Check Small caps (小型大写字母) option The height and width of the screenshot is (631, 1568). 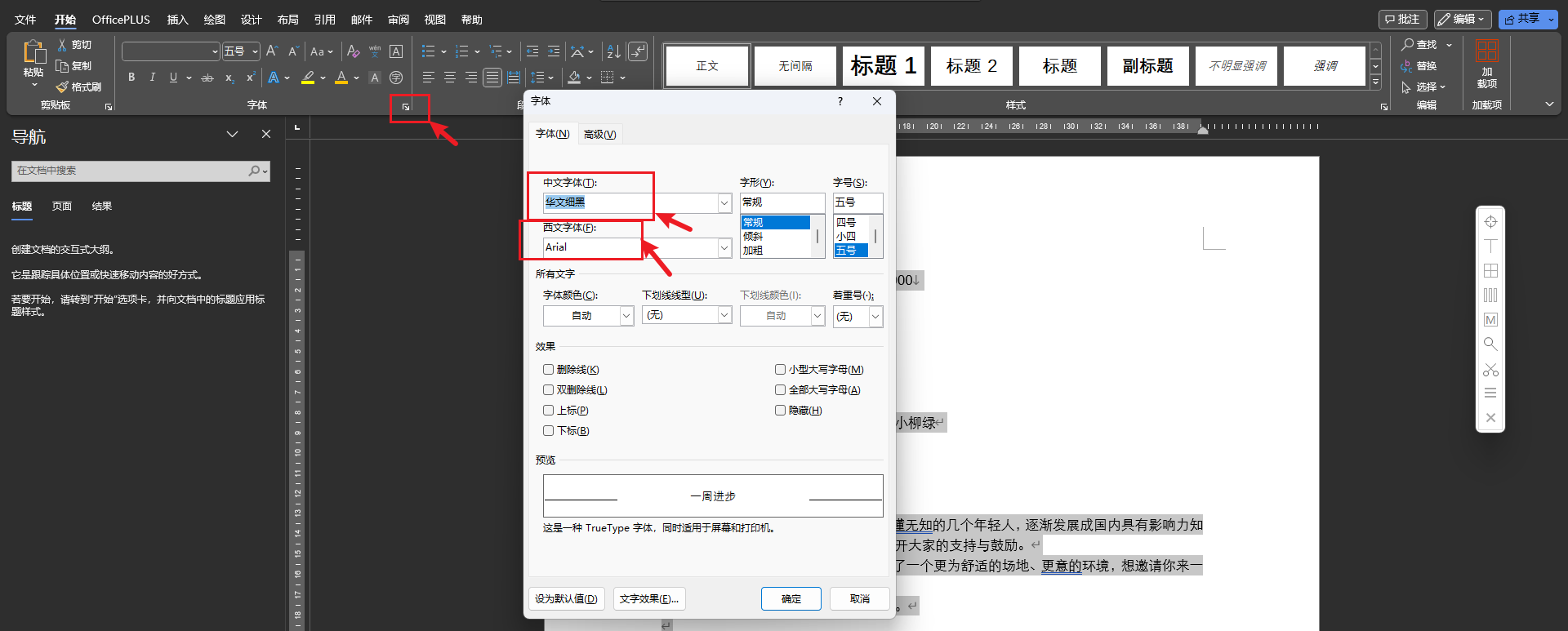tap(781, 370)
